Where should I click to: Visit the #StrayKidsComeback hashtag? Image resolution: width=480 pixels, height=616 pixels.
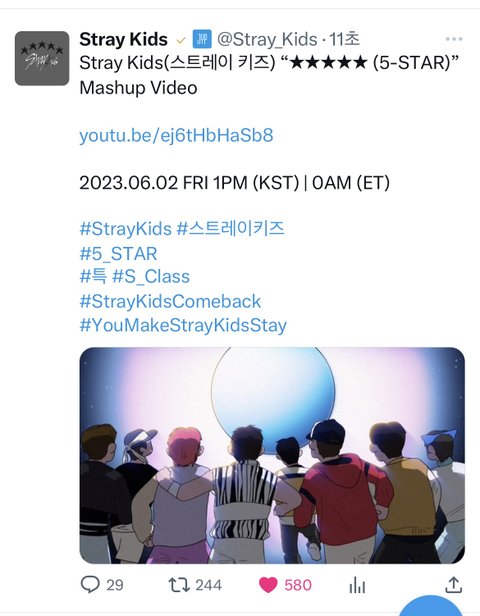pos(170,301)
